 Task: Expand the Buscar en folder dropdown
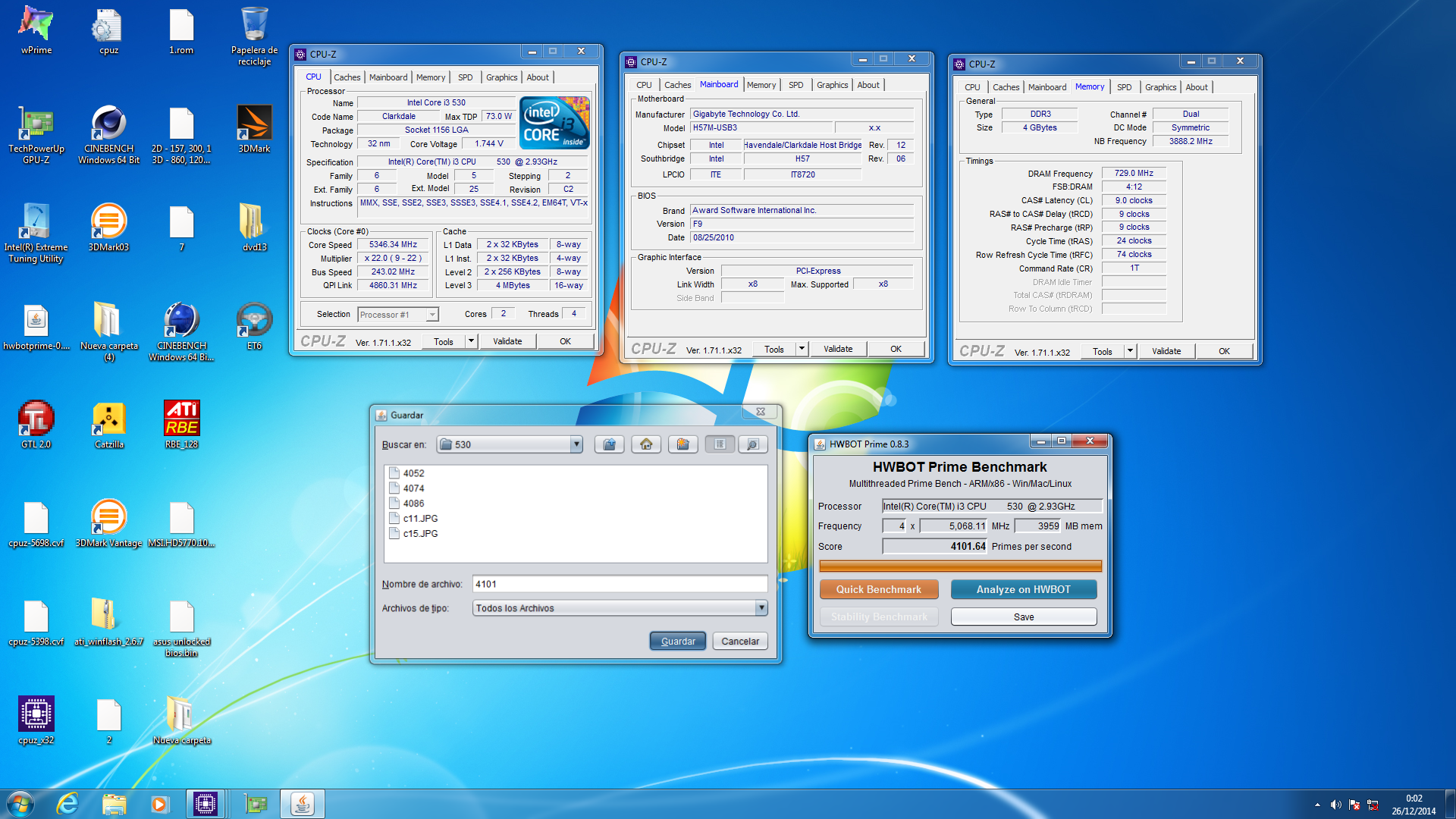coord(576,444)
